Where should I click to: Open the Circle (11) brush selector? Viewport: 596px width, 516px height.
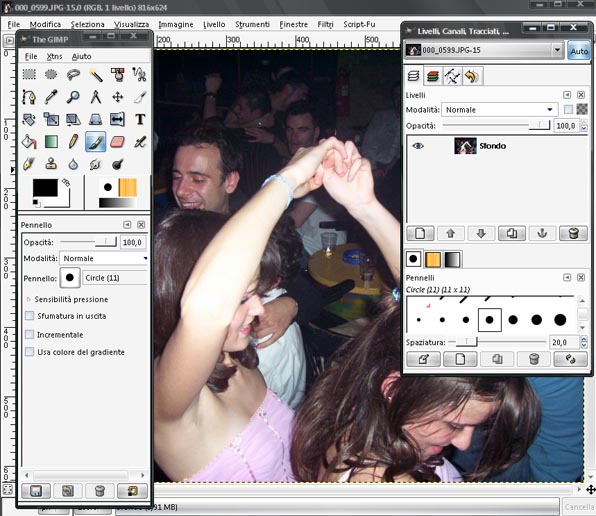click(70, 278)
